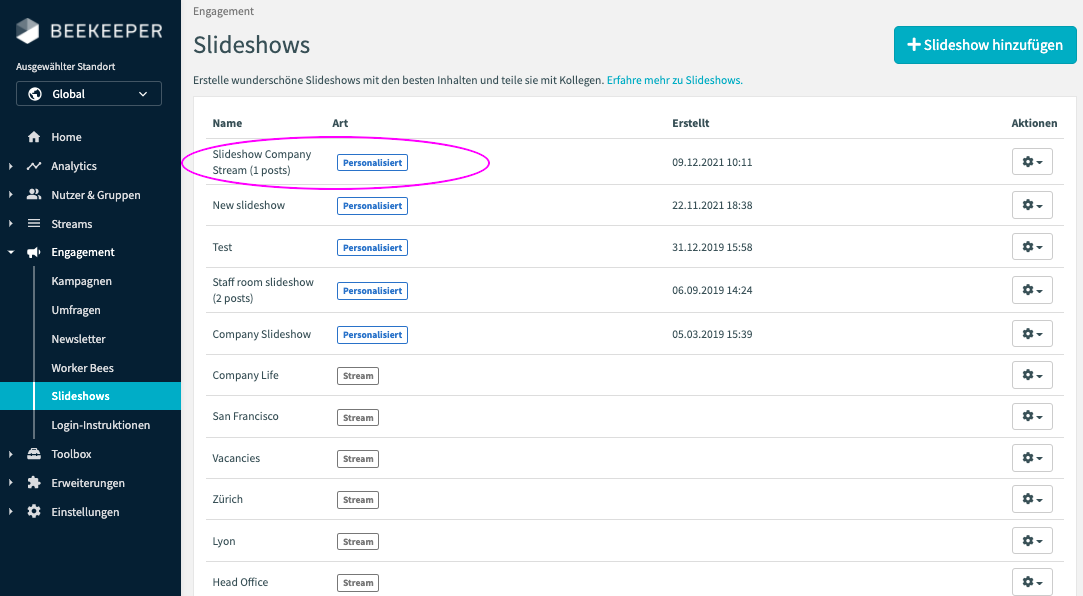Click Slideshow hinzufügen button
This screenshot has height=596, width=1083.
click(984, 45)
